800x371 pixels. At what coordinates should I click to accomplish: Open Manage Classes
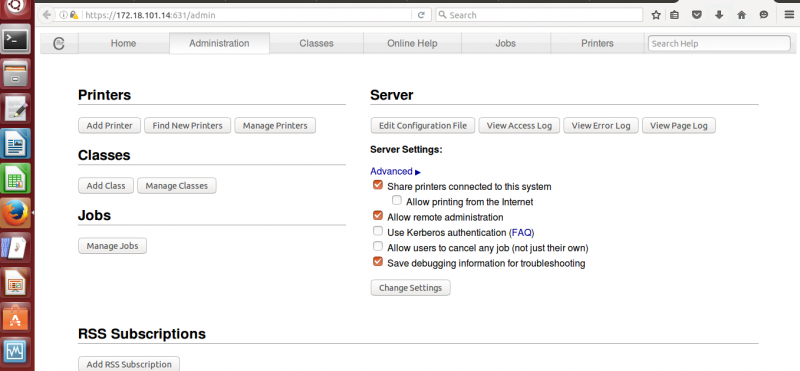177,186
